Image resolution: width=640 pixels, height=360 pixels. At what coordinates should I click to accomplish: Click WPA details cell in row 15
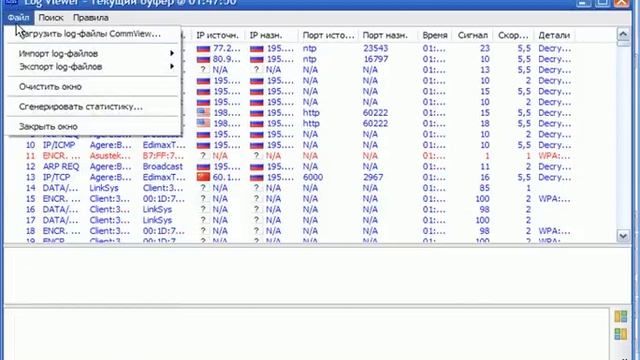click(x=554, y=199)
